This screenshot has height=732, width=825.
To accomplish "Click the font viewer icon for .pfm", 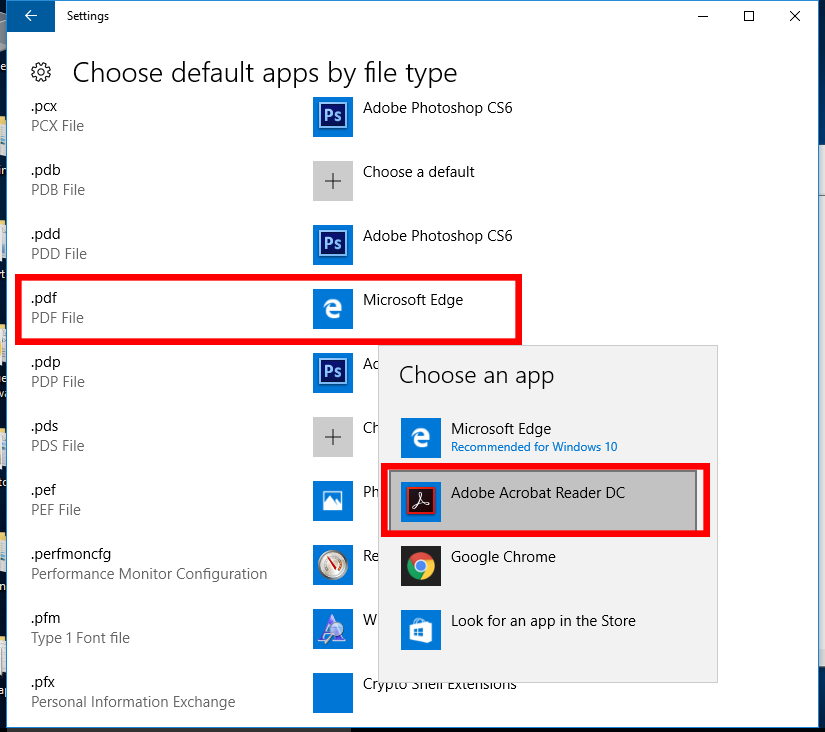I will 333,629.
